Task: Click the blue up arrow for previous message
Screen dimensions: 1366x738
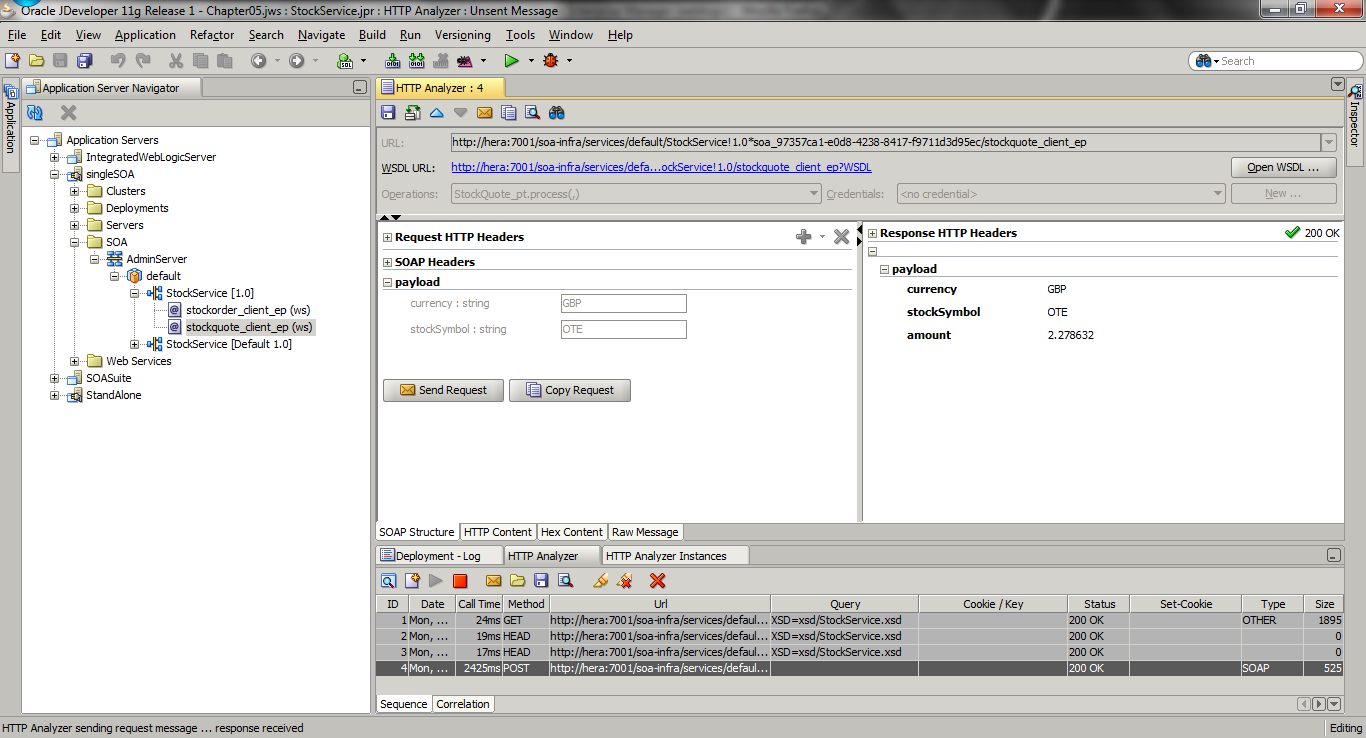Action: [436, 112]
